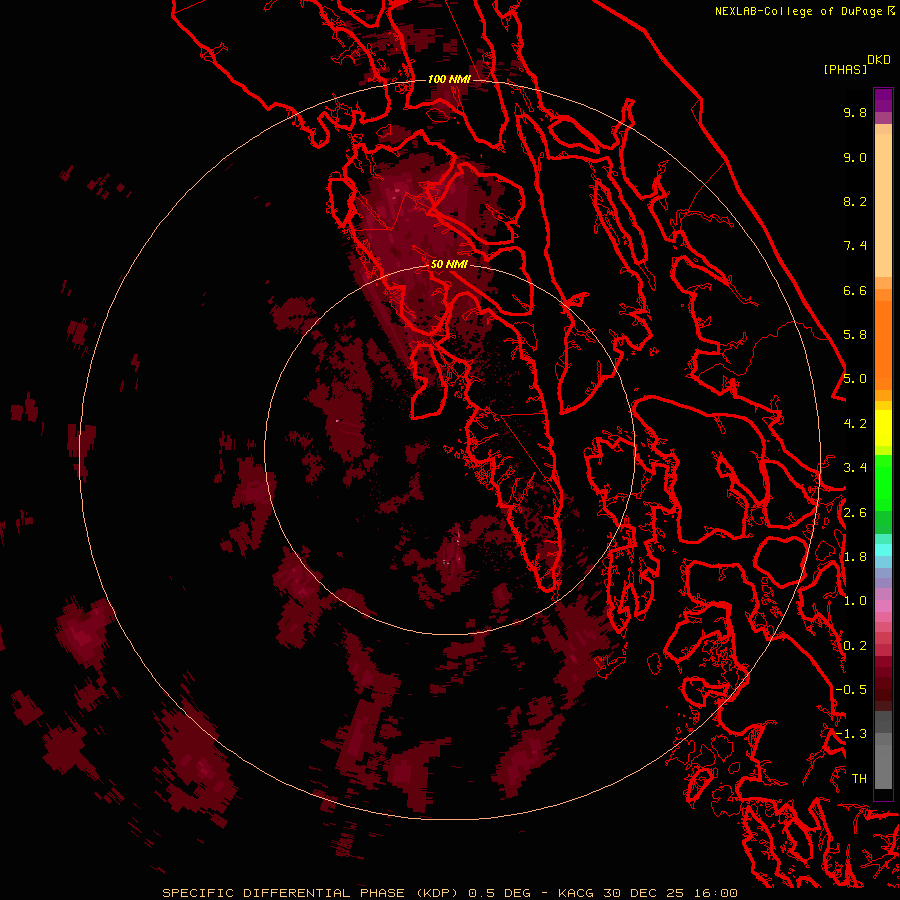Click the 6.6 scale value

coord(855,290)
